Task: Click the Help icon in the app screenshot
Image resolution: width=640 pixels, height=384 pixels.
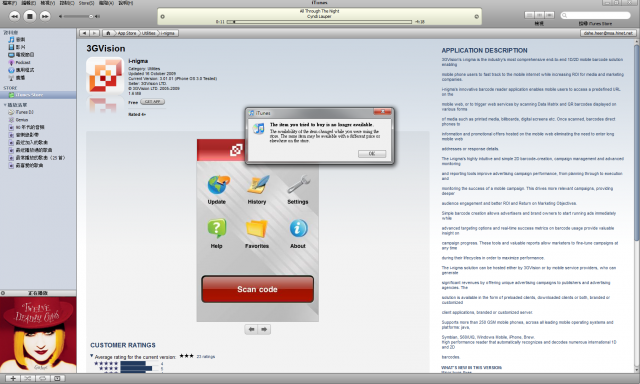Action: (217, 229)
